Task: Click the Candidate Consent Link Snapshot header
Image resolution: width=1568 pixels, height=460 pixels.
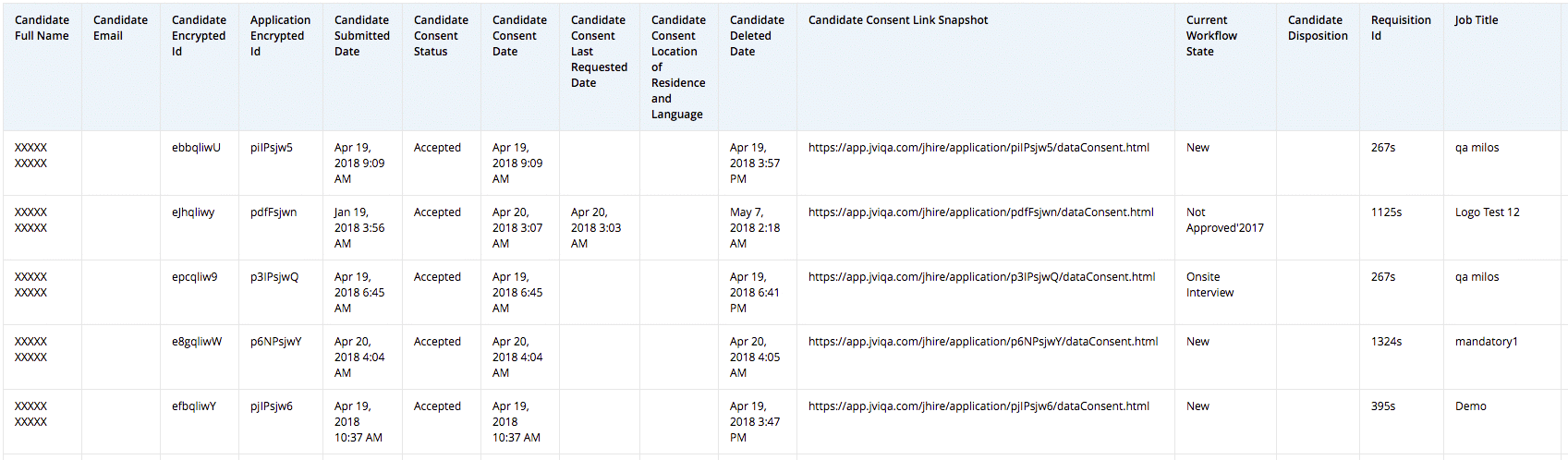Action: click(x=897, y=20)
